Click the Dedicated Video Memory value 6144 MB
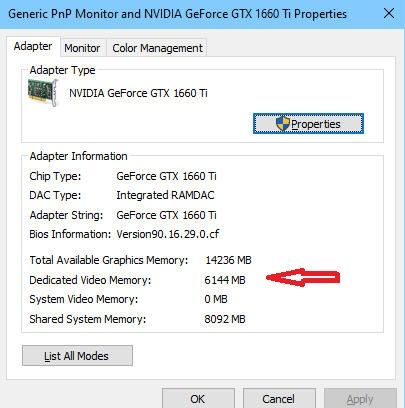Image resolution: width=405 pixels, height=408 pixels. [225, 280]
